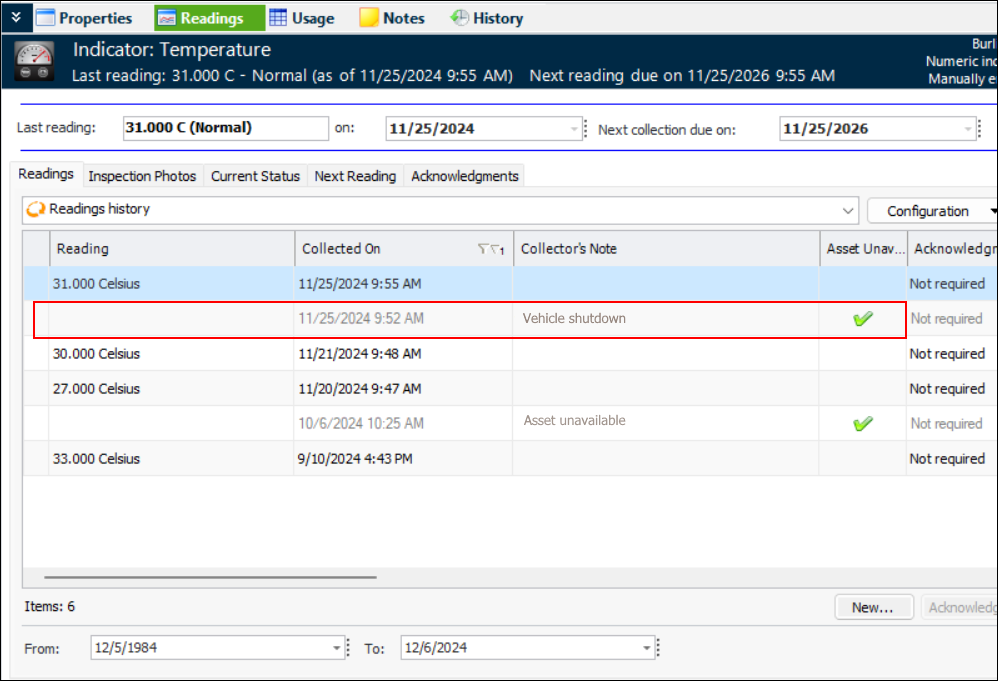This screenshot has width=998, height=681.
Task: Click the New... button
Action: point(873,607)
